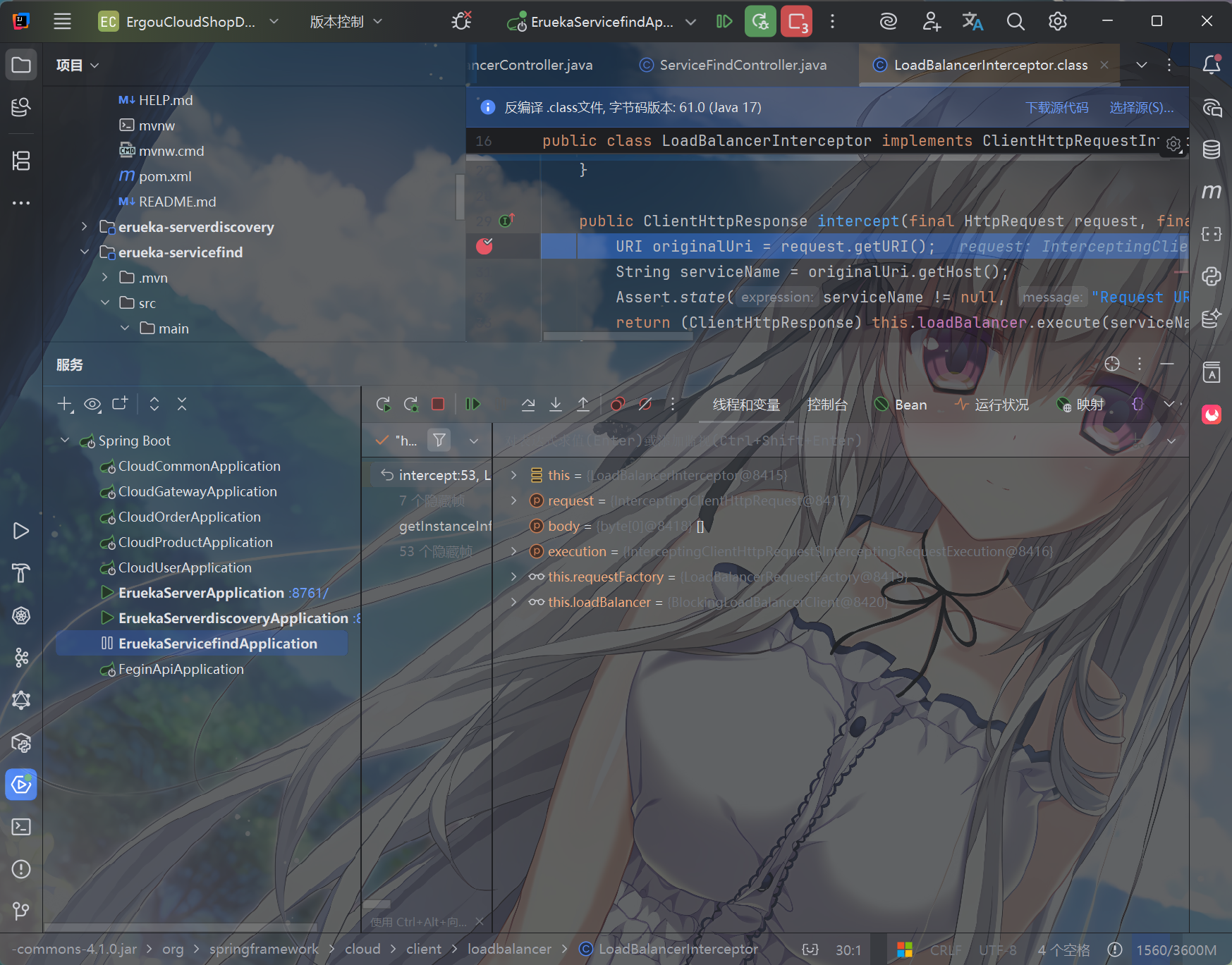Toggle the breakpoint on the originalUri line

pos(484,246)
